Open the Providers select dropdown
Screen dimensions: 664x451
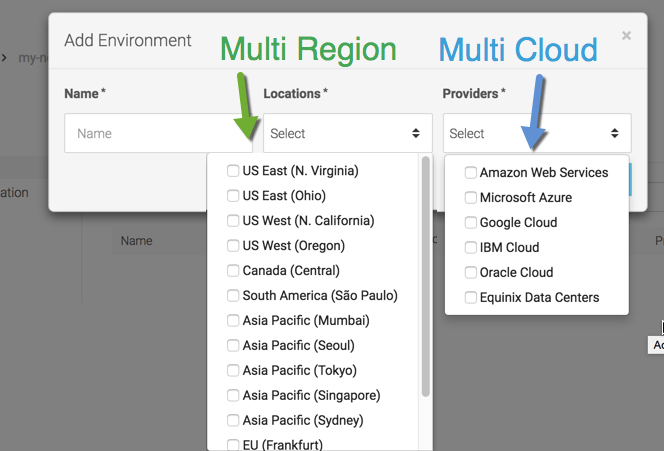pos(536,133)
